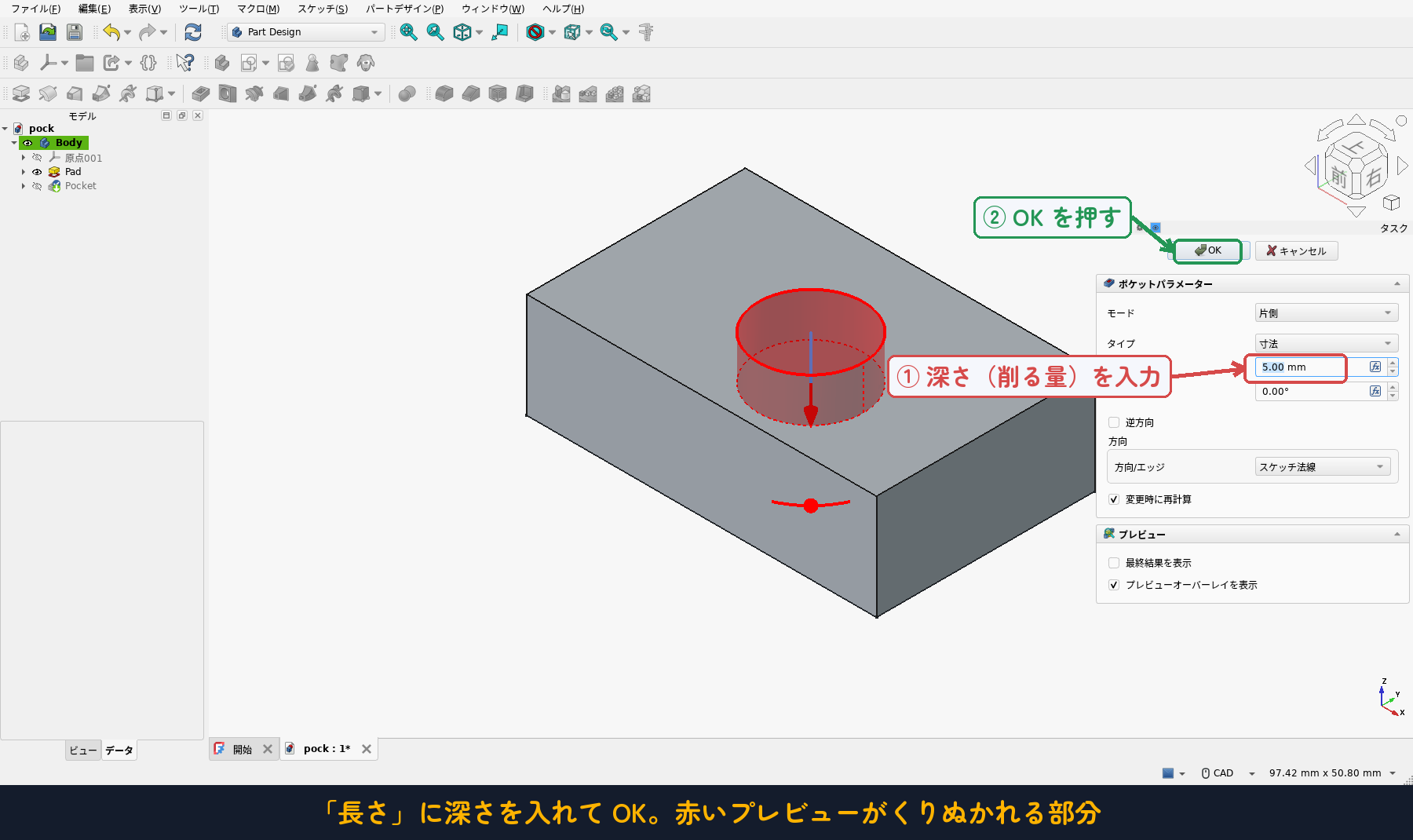Open the ファイル menu
The height and width of the screenshot is (840, 1413).
[x=35, y=9]
